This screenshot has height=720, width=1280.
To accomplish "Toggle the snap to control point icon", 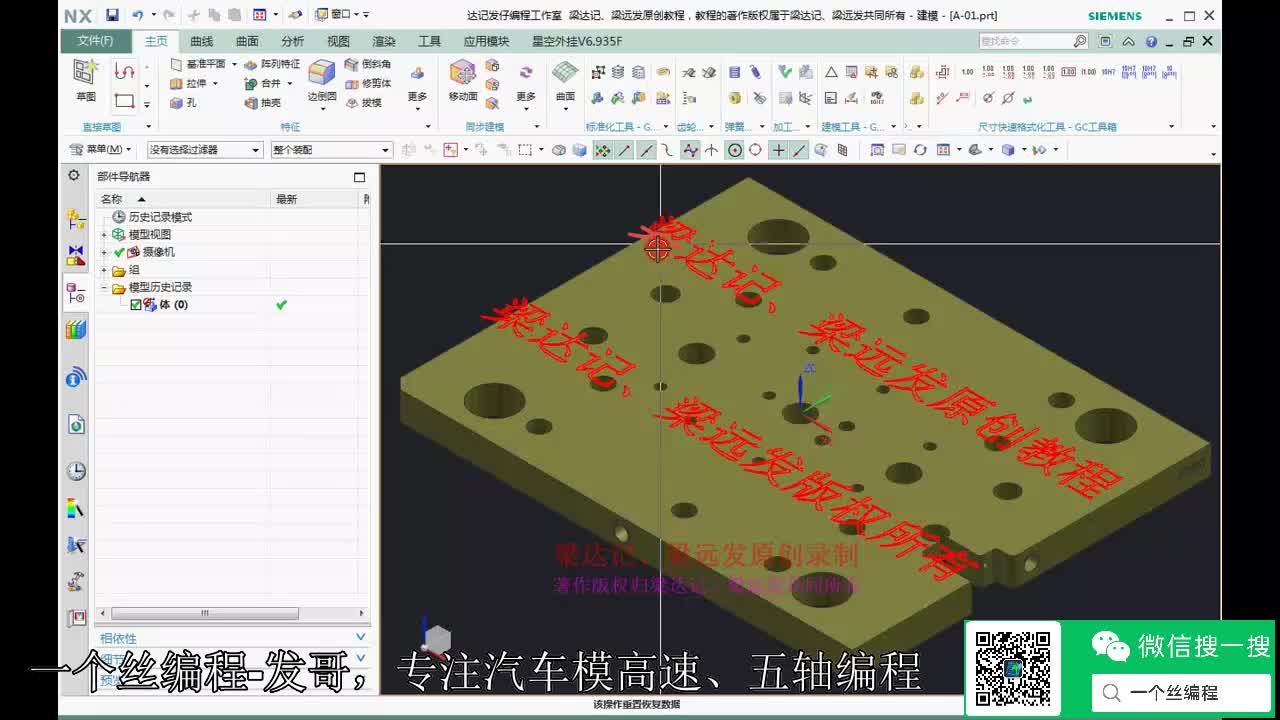I will click(x=668, y=150).
